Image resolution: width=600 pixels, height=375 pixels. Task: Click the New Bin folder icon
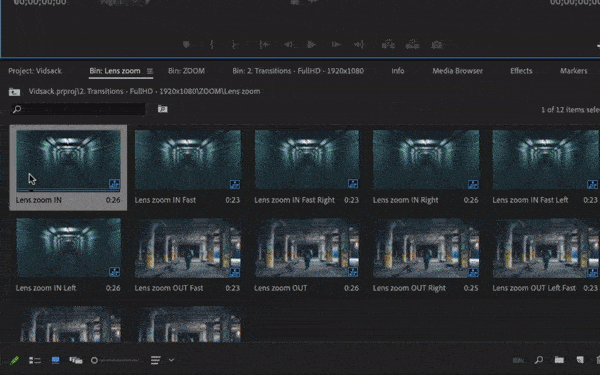(x=559, y=360)
